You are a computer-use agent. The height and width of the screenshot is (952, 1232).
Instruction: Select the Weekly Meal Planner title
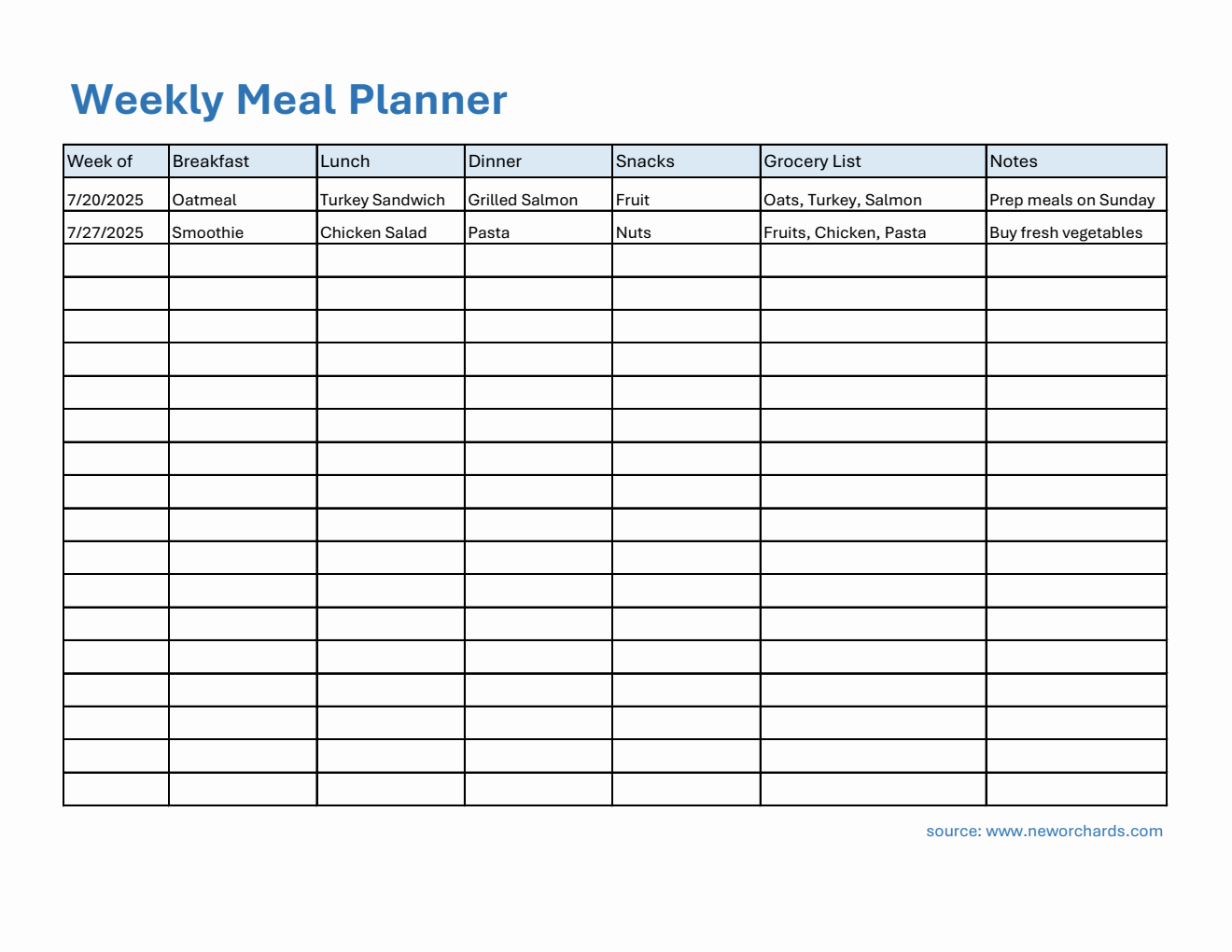tap(289, 100)
